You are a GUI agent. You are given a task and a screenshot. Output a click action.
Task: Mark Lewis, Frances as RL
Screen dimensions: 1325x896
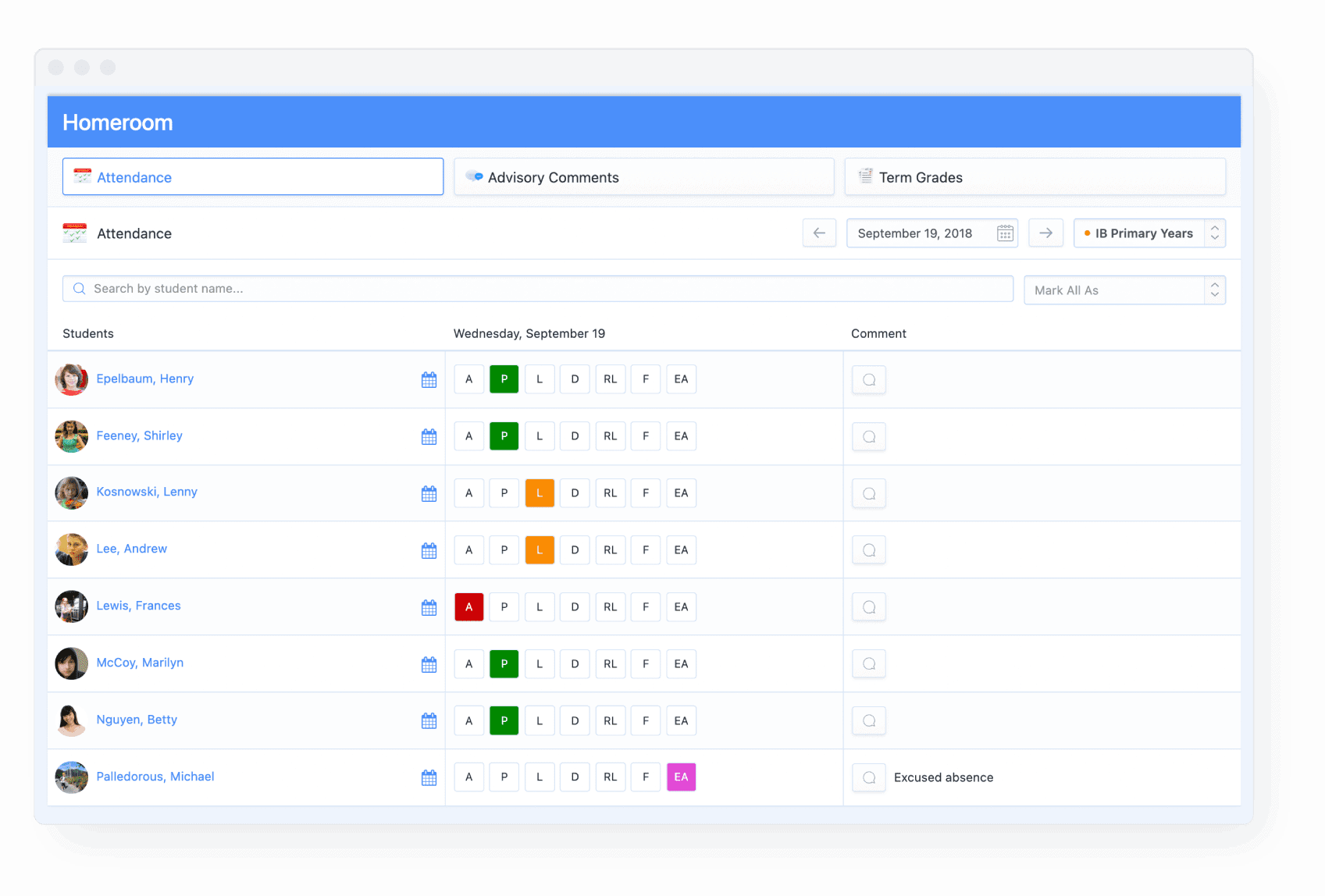tap(611, 607)
